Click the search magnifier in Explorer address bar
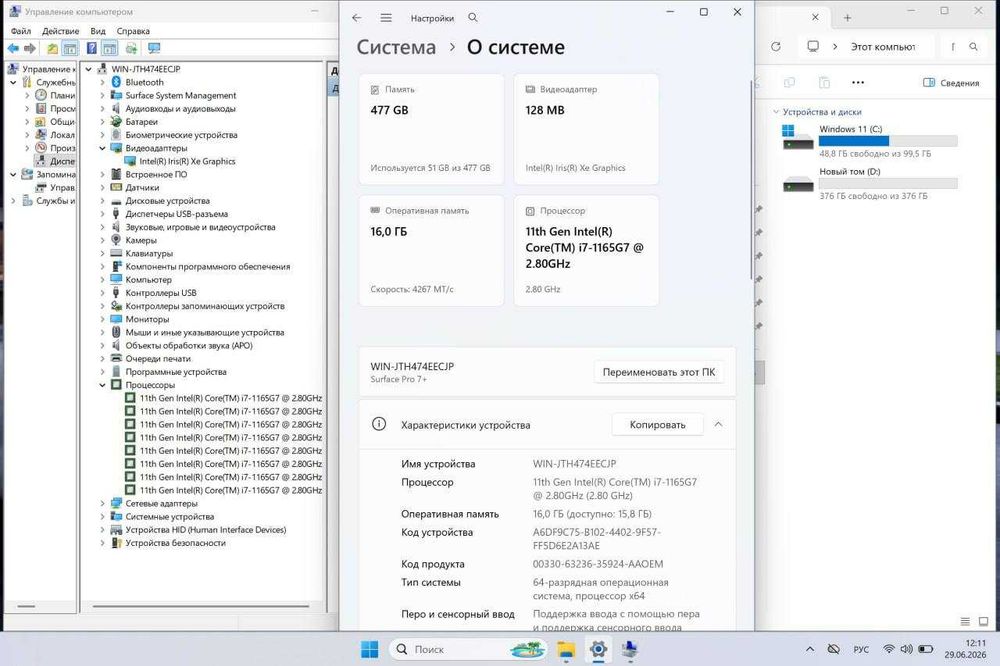Image resolution: width=1000 pixels, height=666 pixels. [x=973, y=47]
